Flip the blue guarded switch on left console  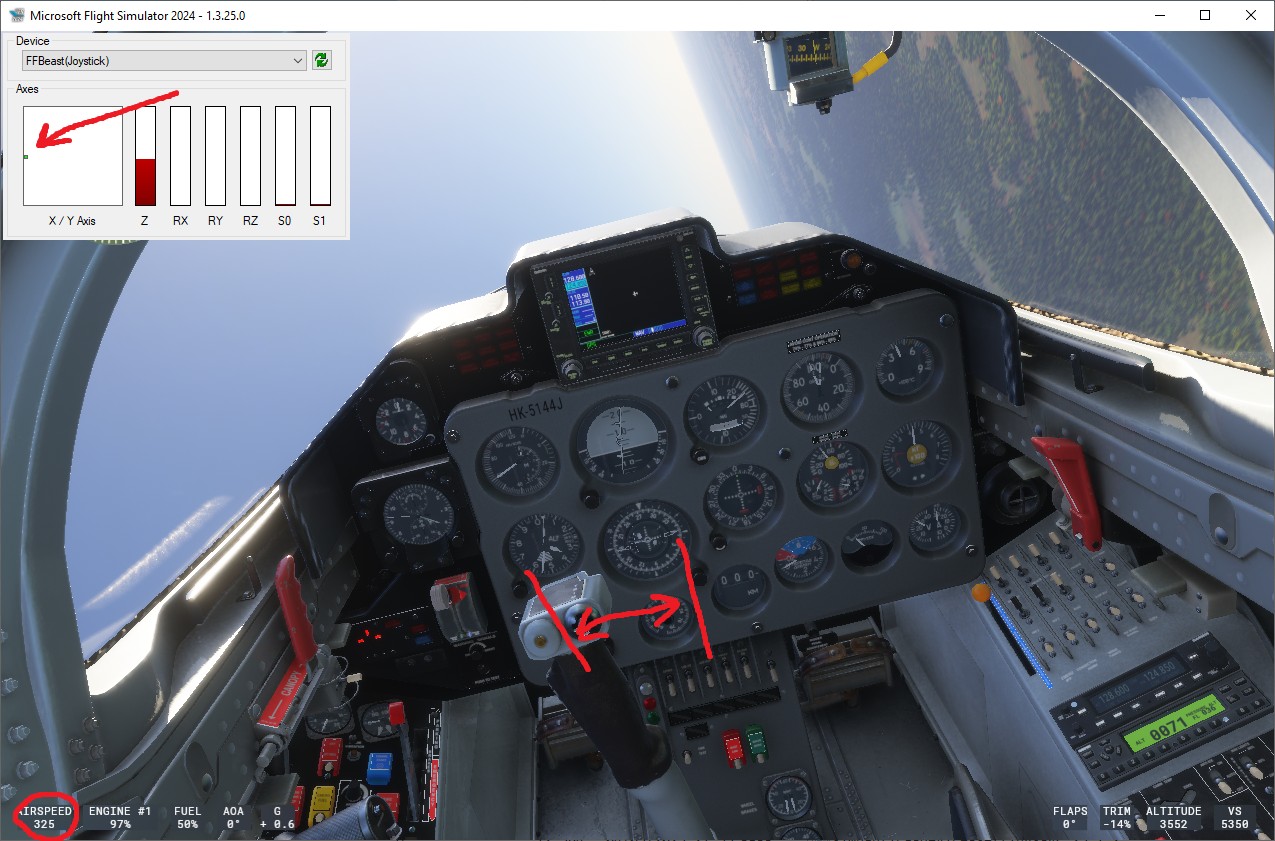[x=379, y=767]
